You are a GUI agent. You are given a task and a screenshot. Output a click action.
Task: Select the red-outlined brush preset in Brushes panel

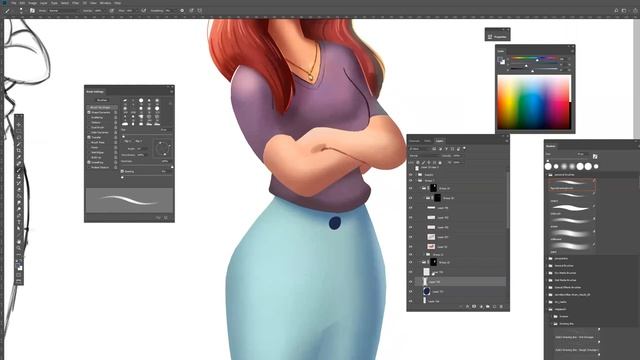pos(571,185)
